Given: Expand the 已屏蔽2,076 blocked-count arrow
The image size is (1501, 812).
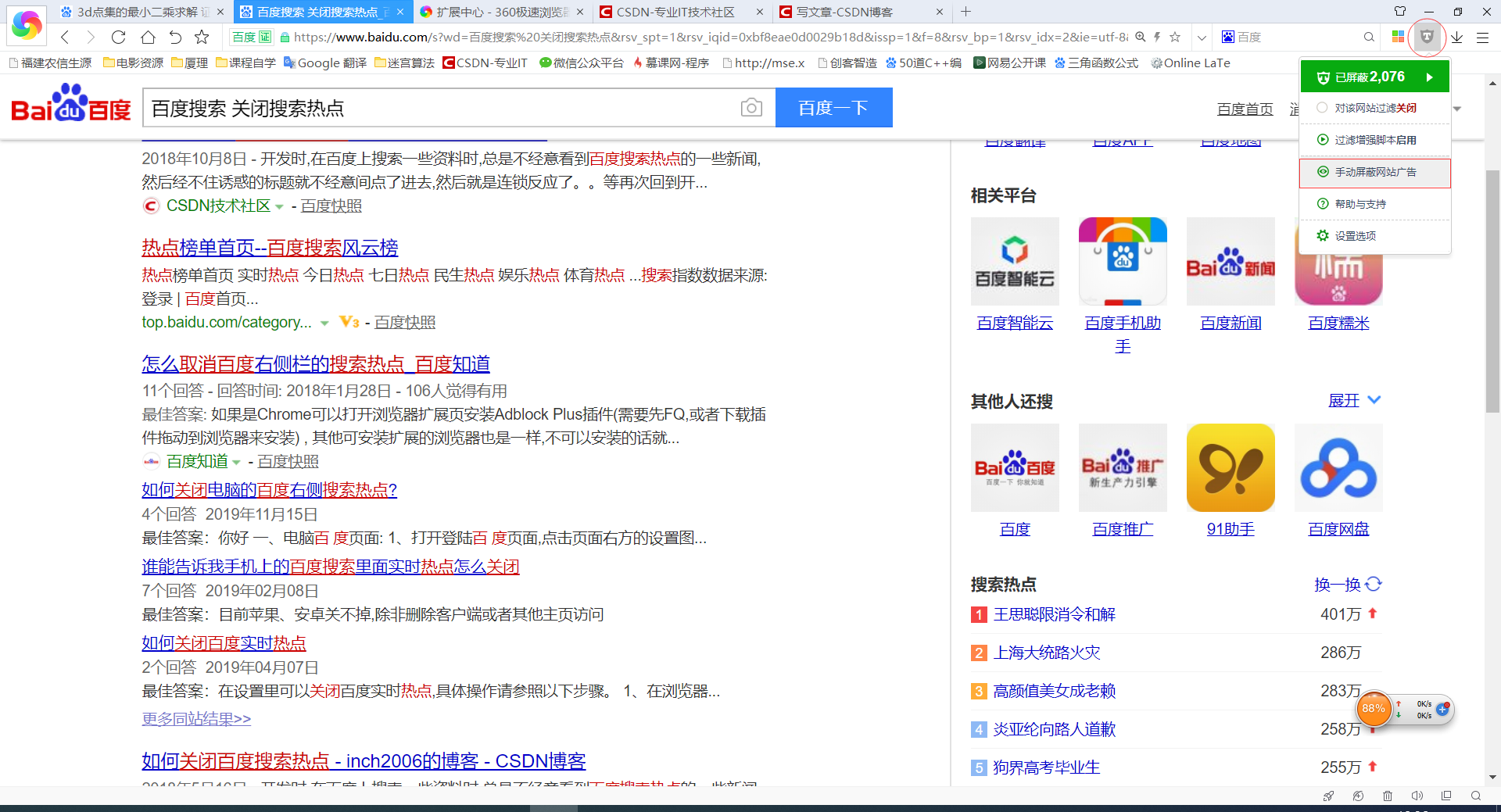Looking at the screenshot, I should tap(1430, 77).
